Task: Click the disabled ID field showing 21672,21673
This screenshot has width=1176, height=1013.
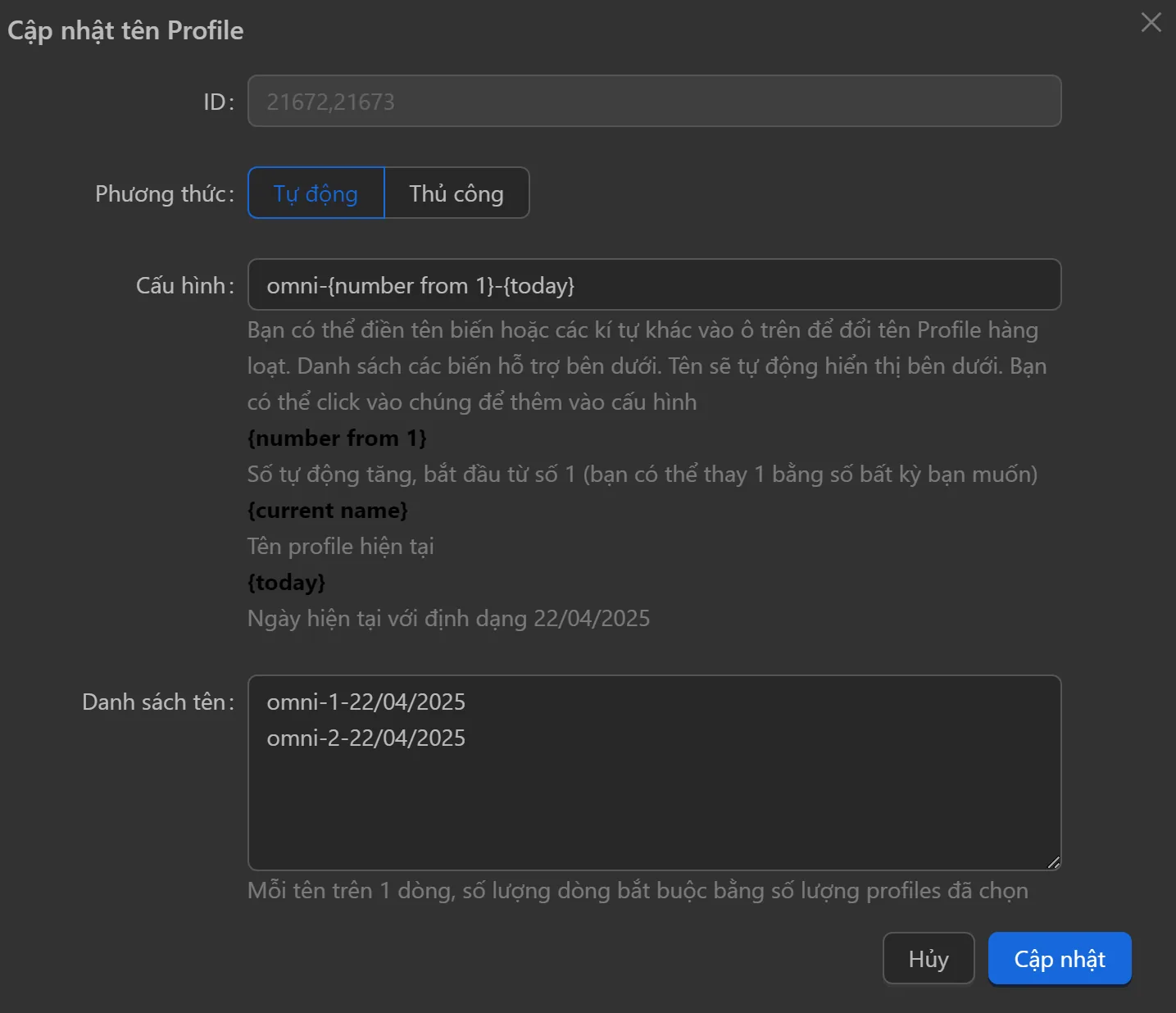Action: (653, 102)
